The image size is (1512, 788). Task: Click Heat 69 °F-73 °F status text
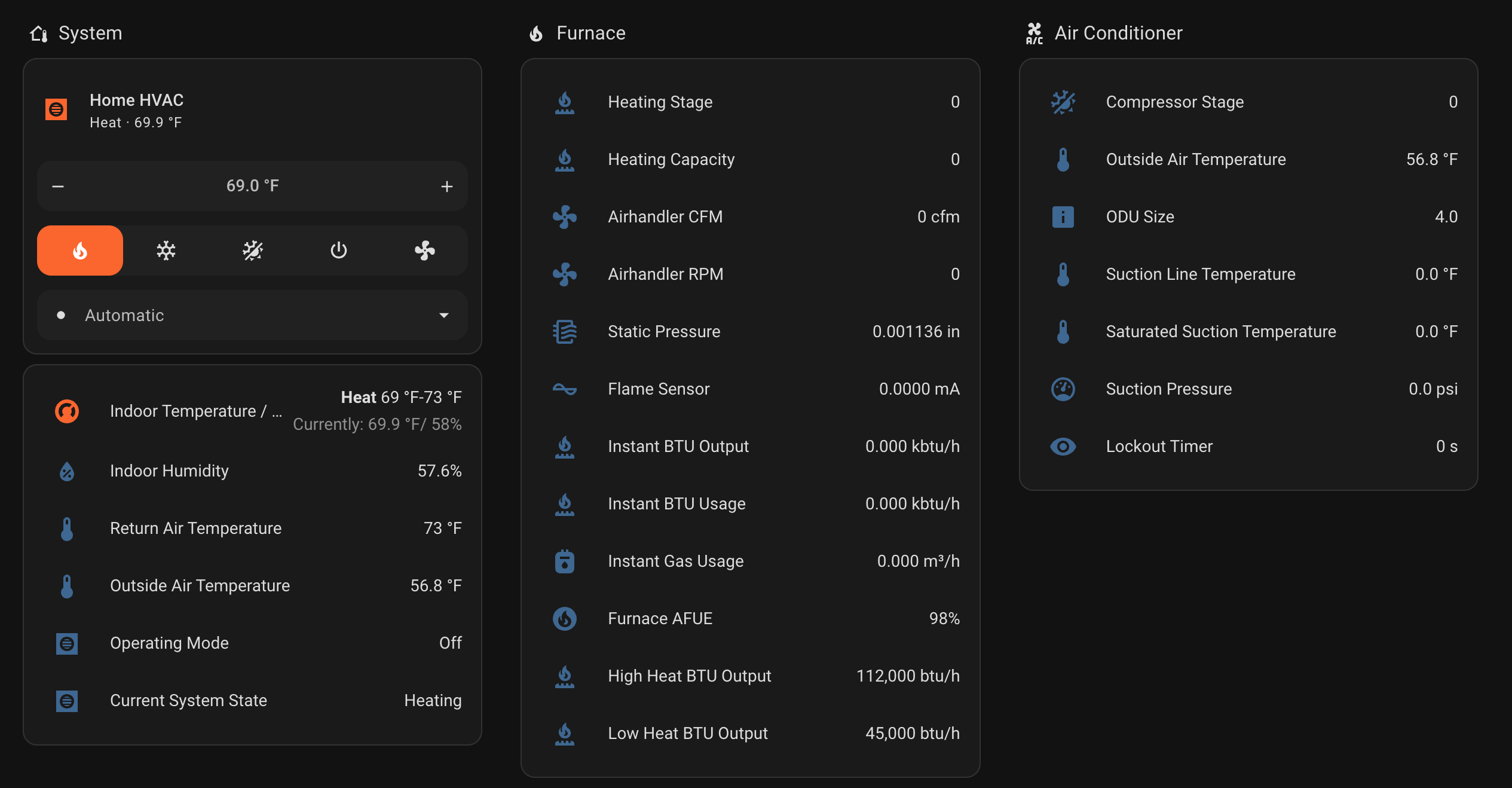pyautogui.click(x=402, y=398)
